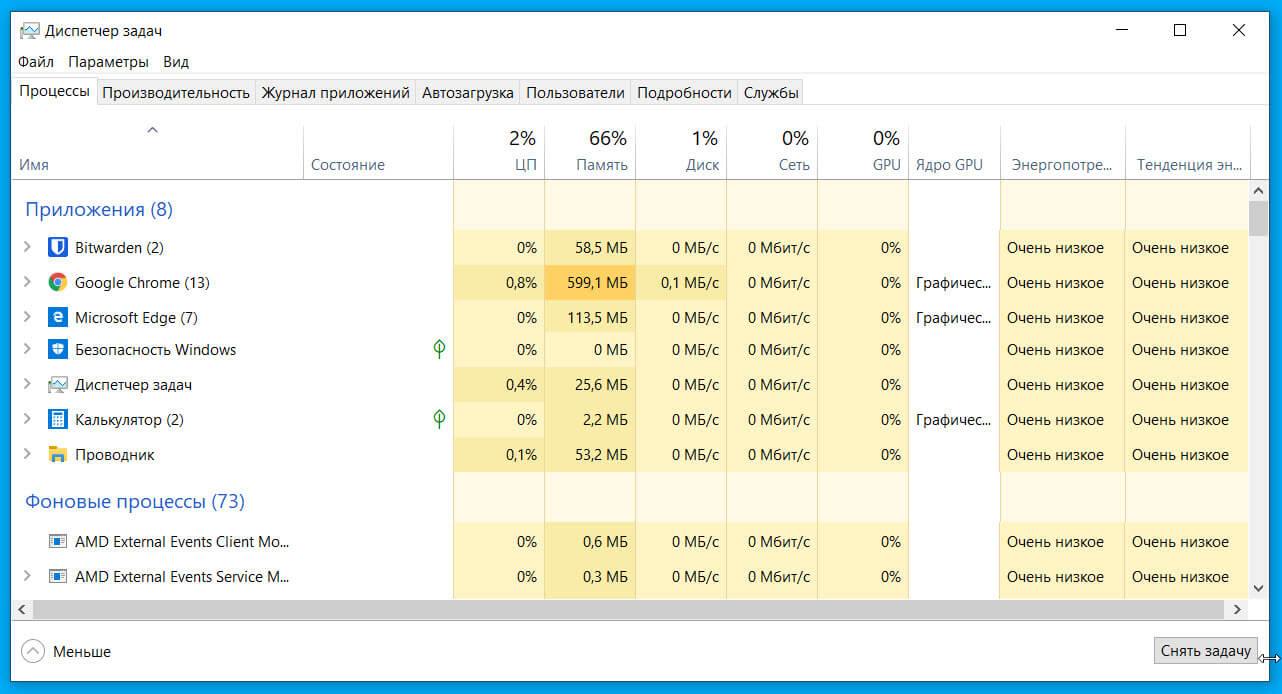Click the Bitwarden shield icon

pyautogui.click(x=57, y=247)
